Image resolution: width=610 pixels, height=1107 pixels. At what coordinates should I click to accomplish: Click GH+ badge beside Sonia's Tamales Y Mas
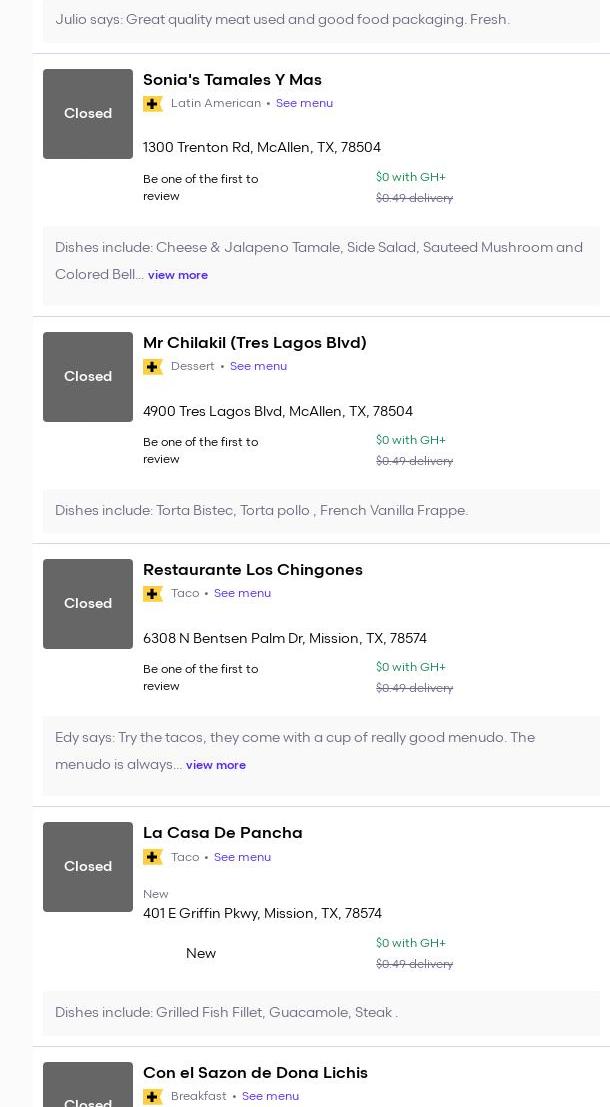(153, 104)
